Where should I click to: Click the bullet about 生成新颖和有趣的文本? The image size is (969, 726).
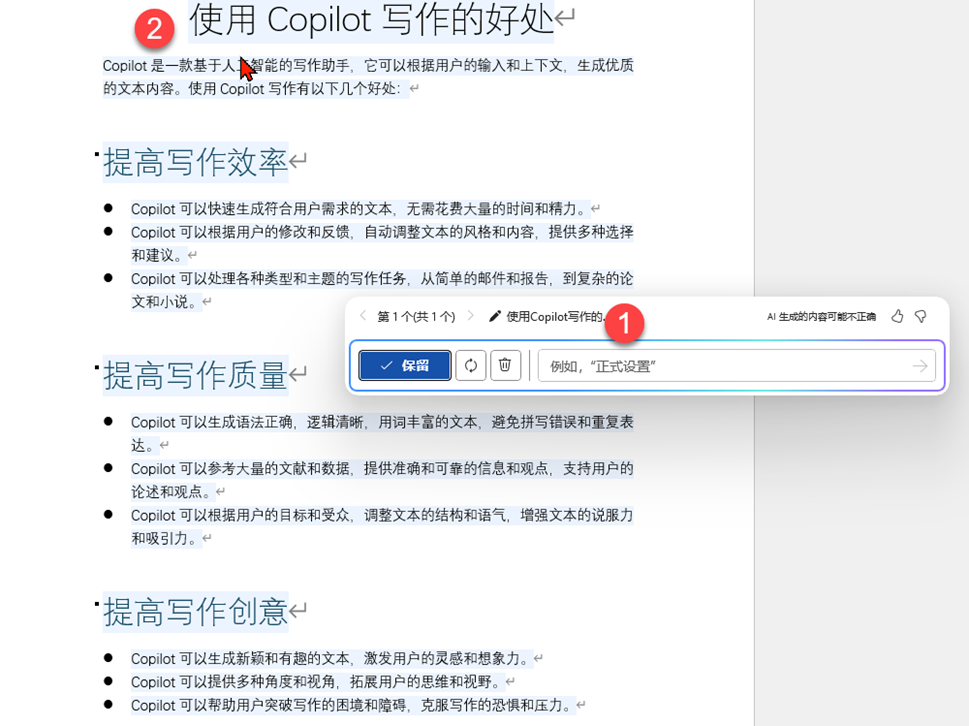coord(330,659)
